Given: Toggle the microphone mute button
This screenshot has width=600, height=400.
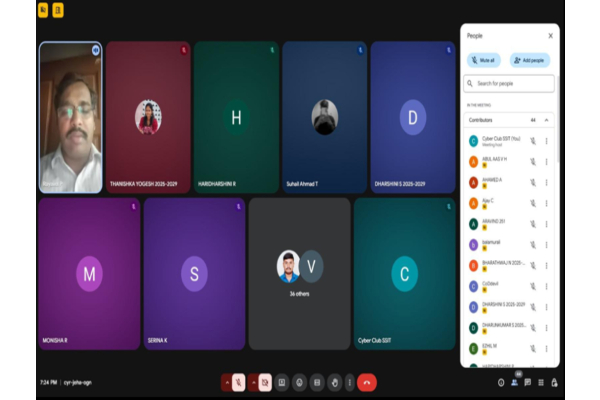Looking at the screenshot, I should tap(239, 381).
